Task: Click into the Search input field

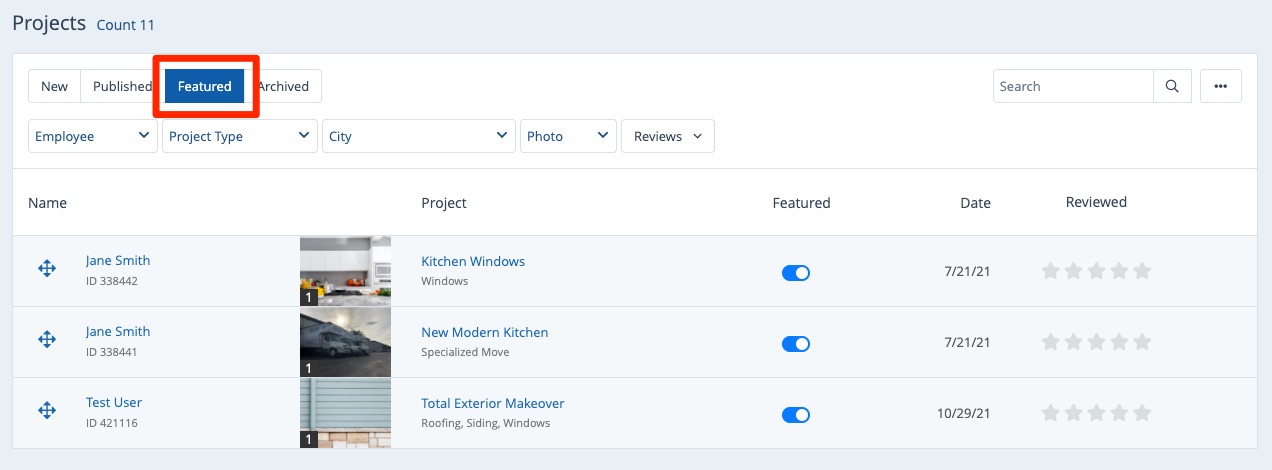Action: (x=1072, y=86)
